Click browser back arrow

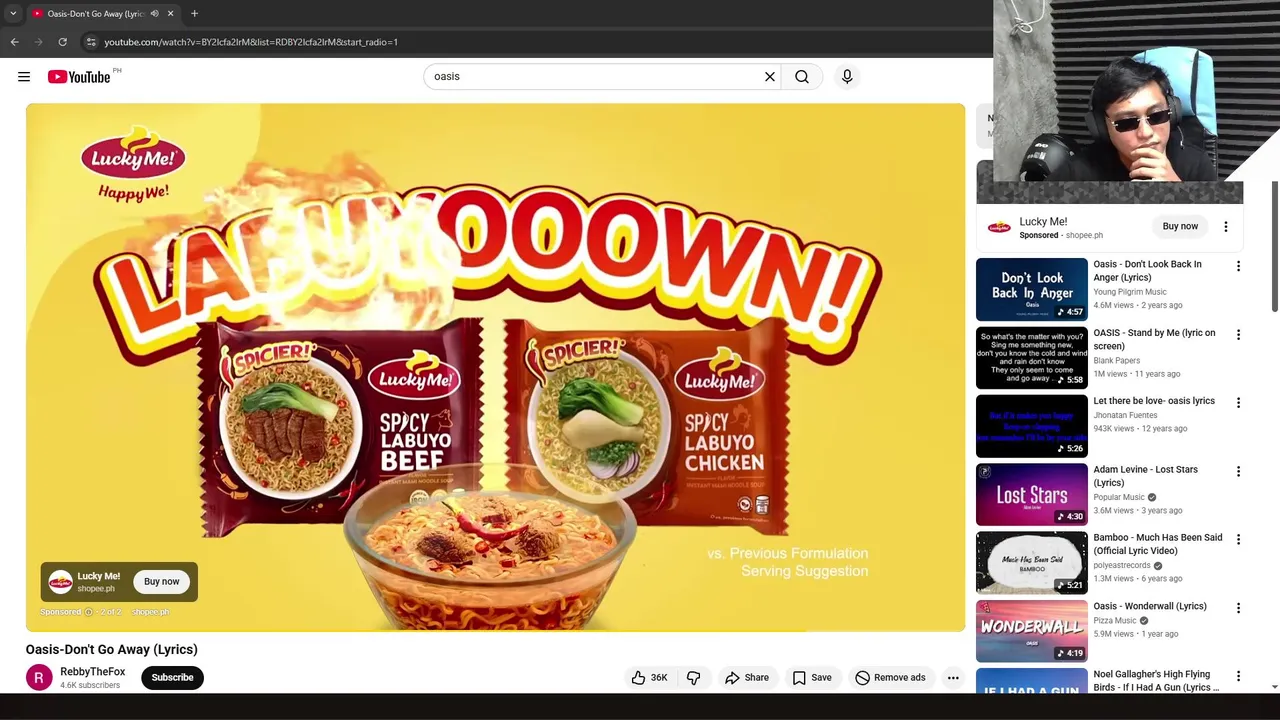click(x=14, y=42)
